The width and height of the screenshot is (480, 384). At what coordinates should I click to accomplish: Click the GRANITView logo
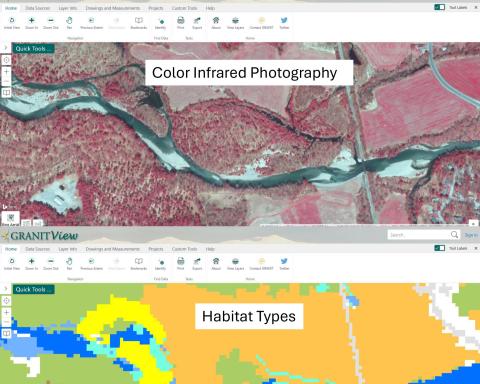click(40, 236)
